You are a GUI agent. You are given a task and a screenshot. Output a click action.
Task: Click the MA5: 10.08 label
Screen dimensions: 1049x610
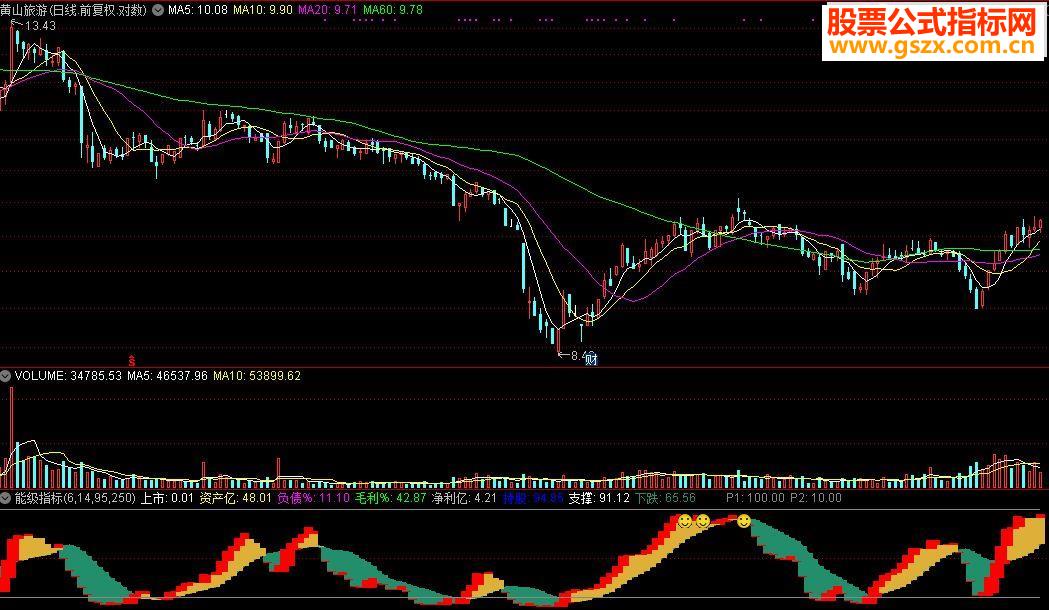pyautogui.click(x=198, y=10)
